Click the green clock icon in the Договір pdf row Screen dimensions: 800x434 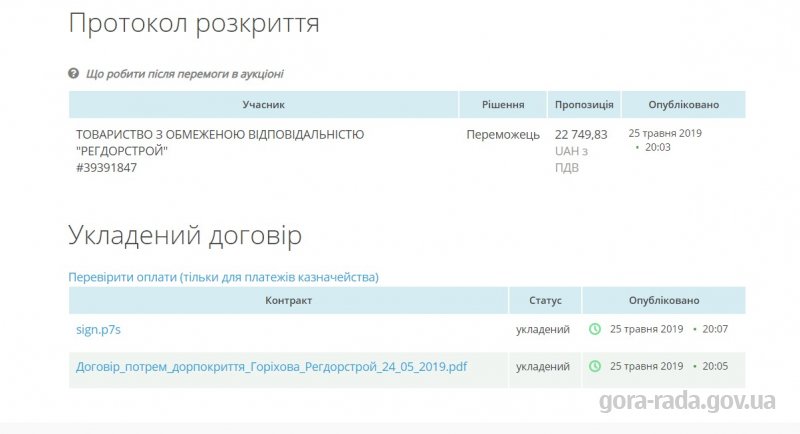pyautogui.click(x=595, y=366)
